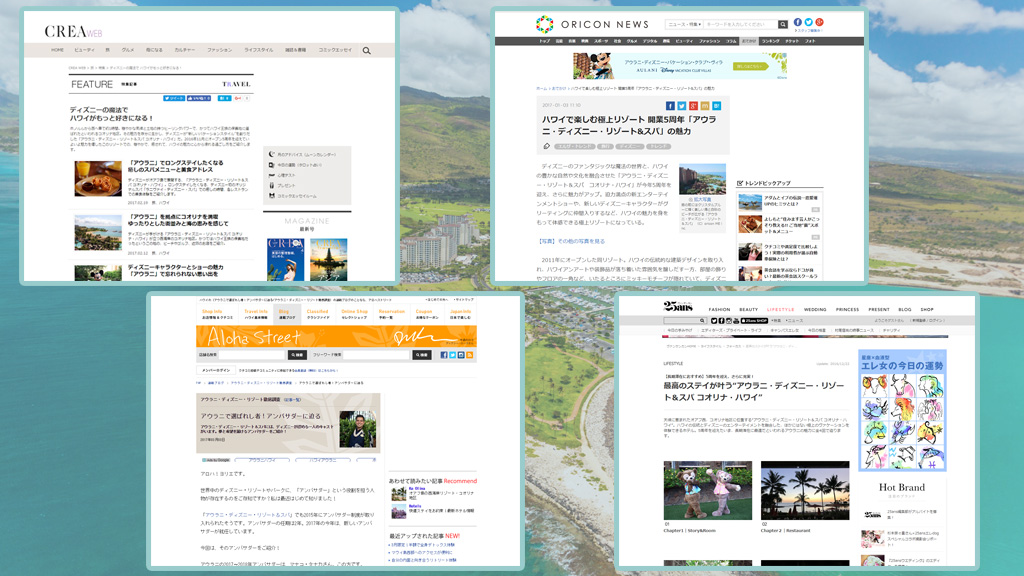This screenshot has height=576, width=1024.
Task: Click Aloha Street Instagram icon
Action: pyautogui.click(x=461, y=355)
